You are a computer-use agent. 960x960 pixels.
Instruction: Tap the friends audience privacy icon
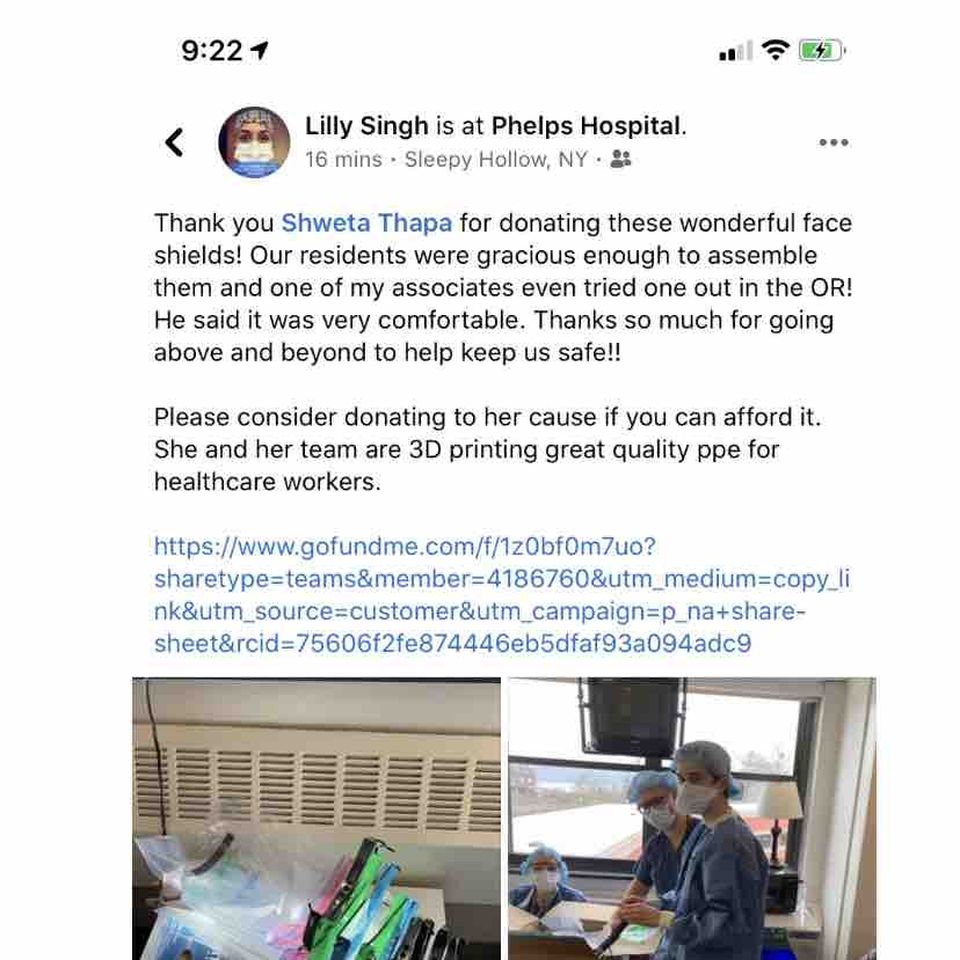tap(621, 159)
